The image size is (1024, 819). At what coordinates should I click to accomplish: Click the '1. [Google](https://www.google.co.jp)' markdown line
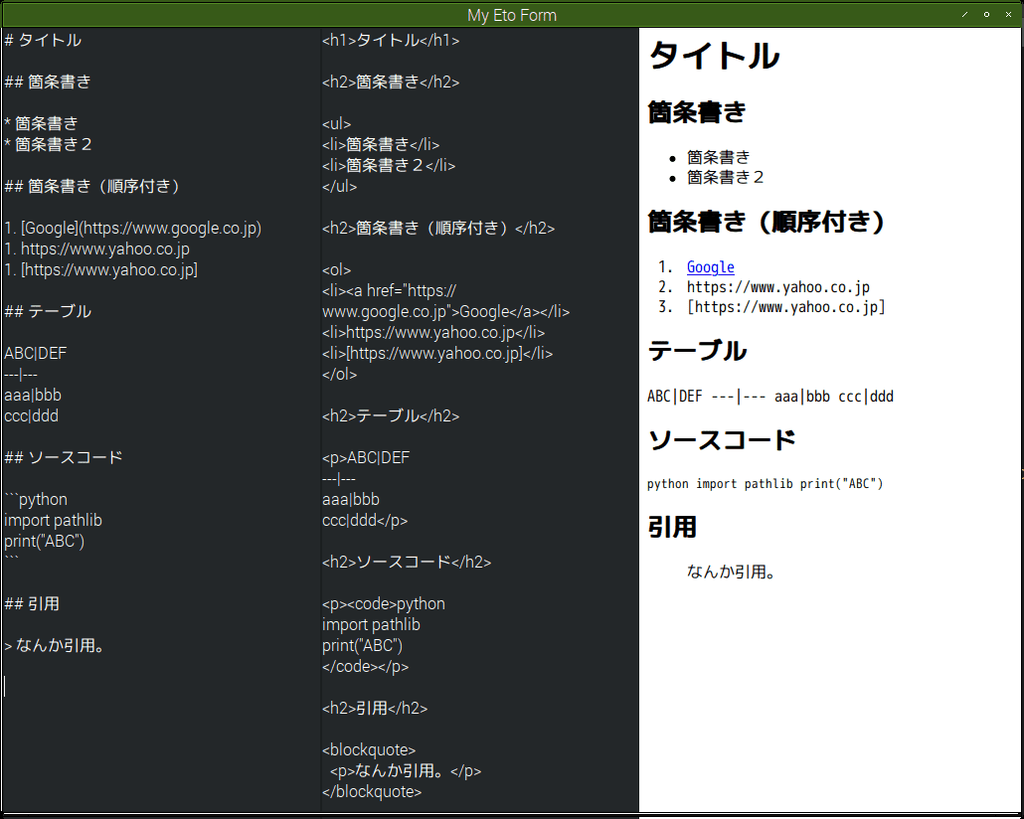click(x=133, y=229)
